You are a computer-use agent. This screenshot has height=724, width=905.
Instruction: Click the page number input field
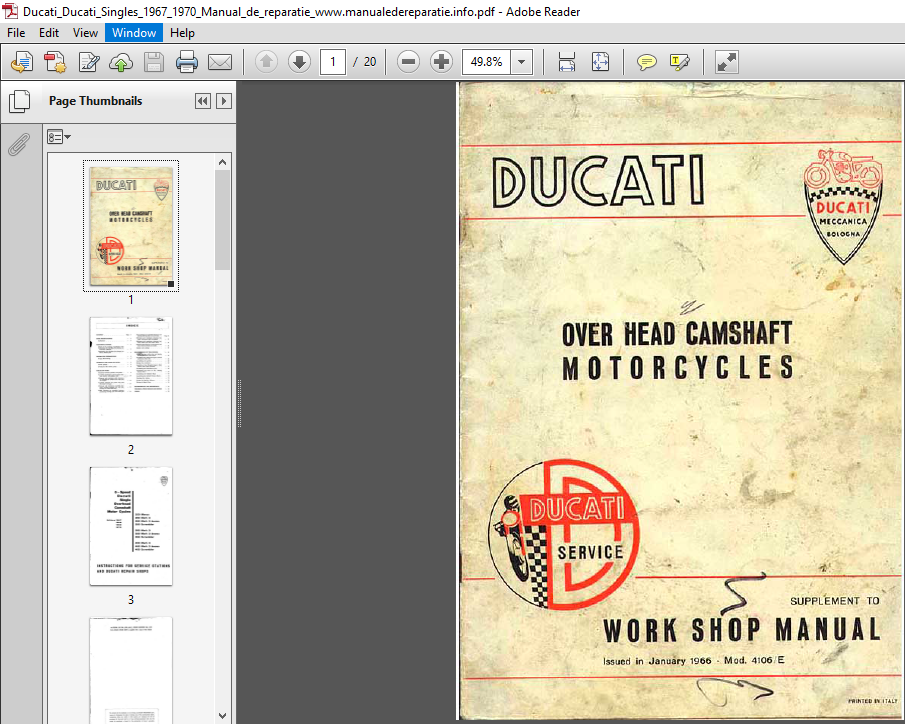tap(332, 62)
